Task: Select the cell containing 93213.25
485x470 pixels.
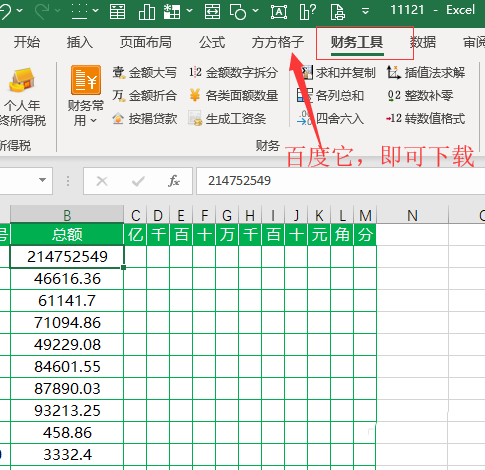Action: pyautogui.click(x=67, y=411)
